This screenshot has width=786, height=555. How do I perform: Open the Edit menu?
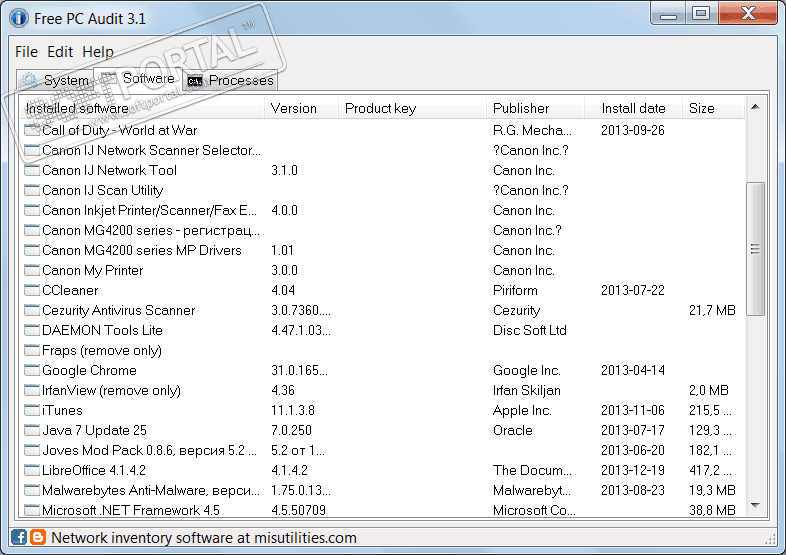coord(60,52)
